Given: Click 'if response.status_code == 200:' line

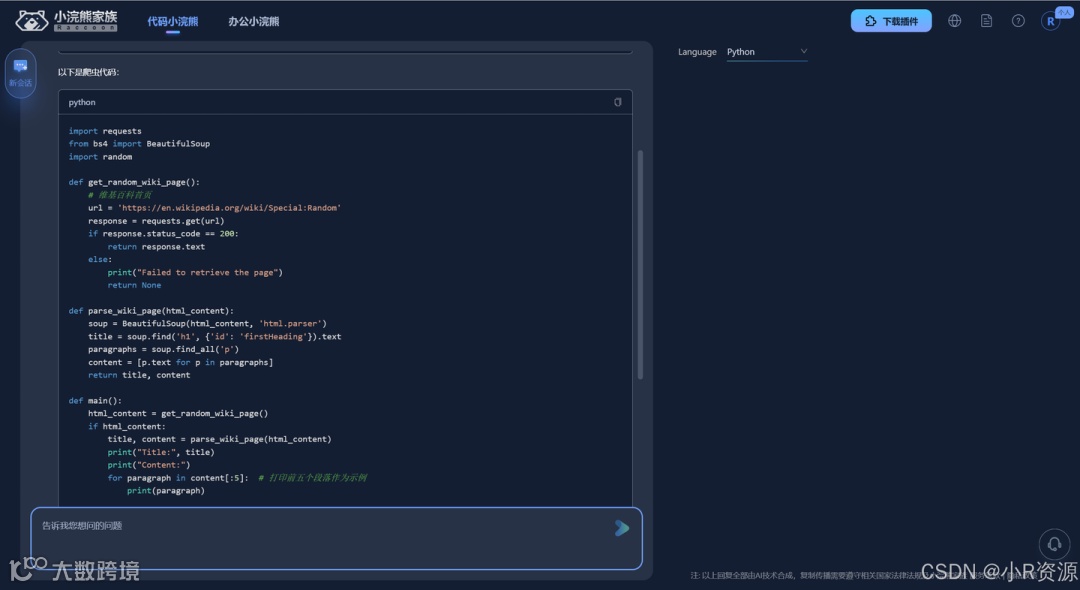Looking at the screenshot, I should 163,233.
